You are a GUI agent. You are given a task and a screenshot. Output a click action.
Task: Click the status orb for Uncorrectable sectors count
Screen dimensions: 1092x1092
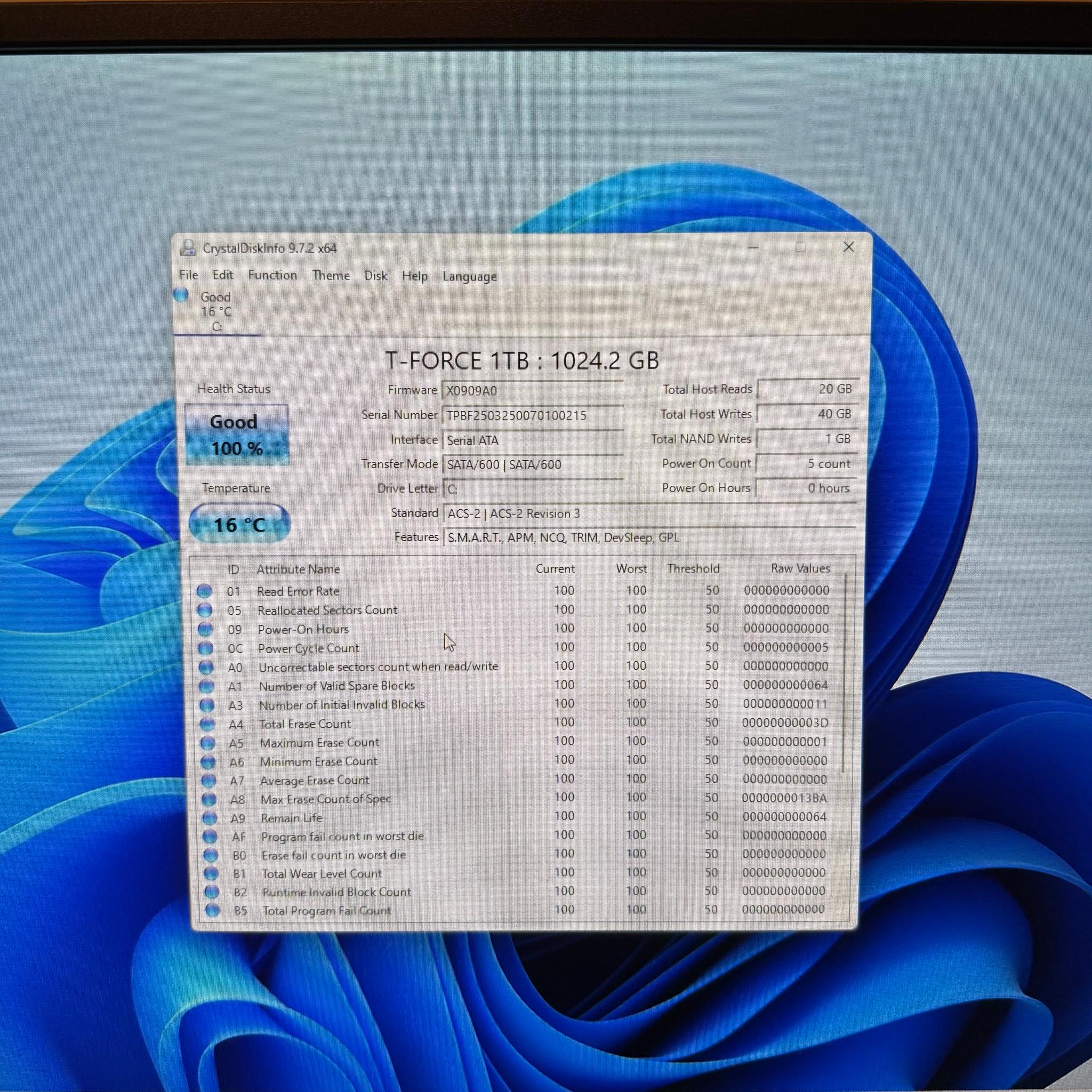(206, 667)
